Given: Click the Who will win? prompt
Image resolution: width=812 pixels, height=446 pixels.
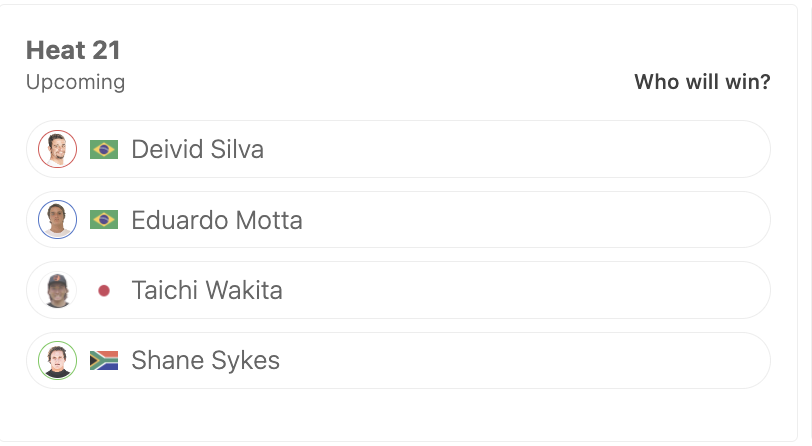Looking at the screenshot, I should point(702,82).
